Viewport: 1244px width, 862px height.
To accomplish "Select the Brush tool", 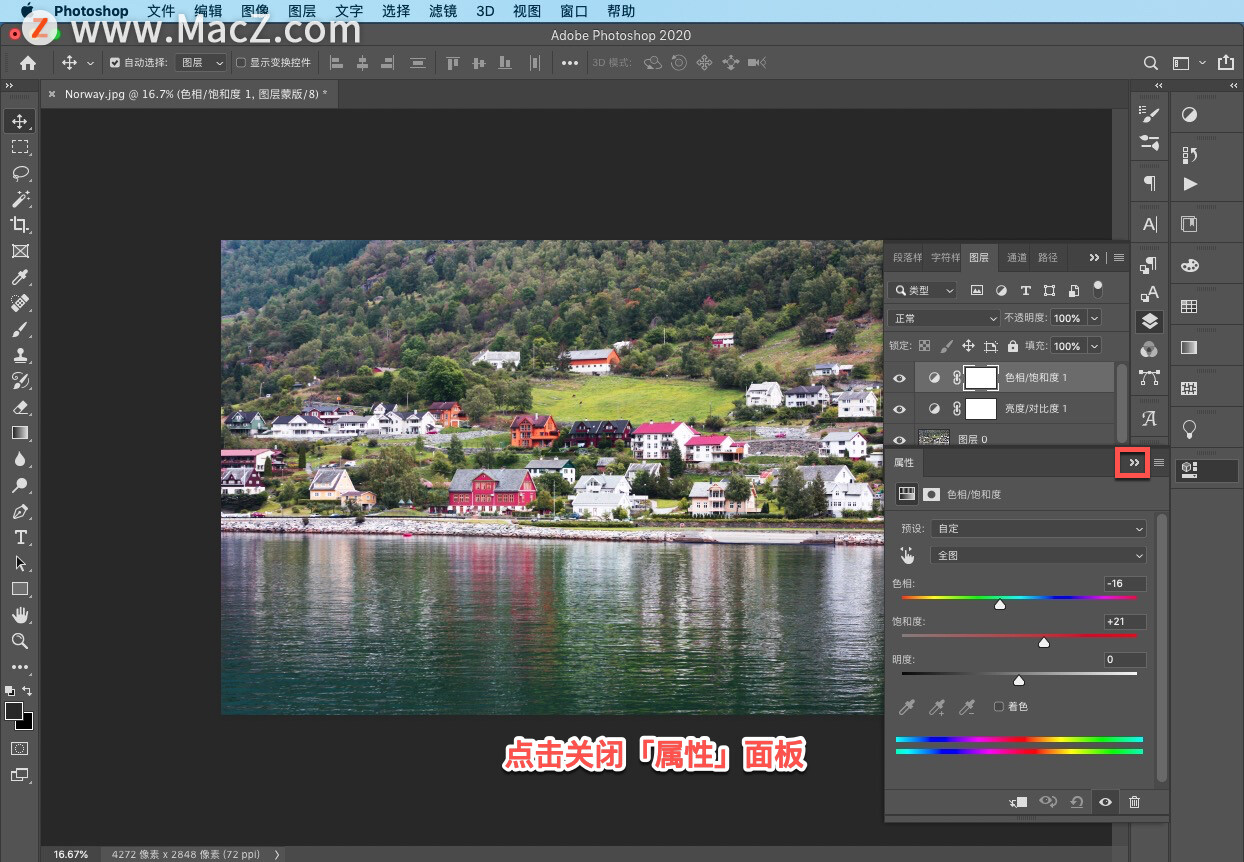I will pos(20,329).
